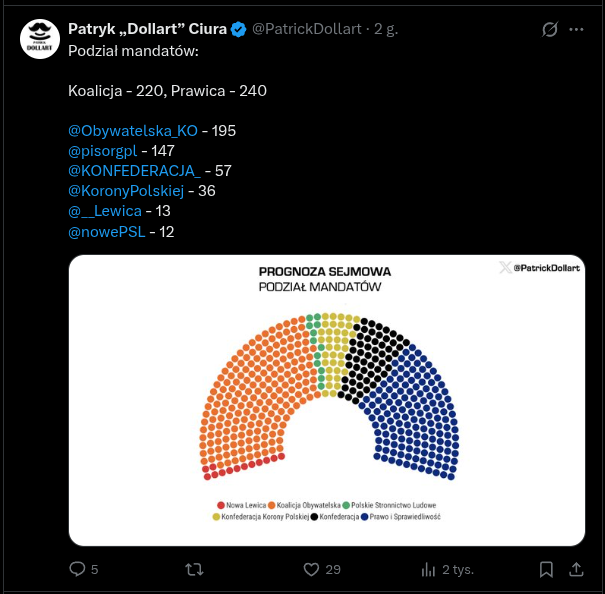The image size is (605, 594).
Task: Bookmark this post
Action: (x=546, y=569)
